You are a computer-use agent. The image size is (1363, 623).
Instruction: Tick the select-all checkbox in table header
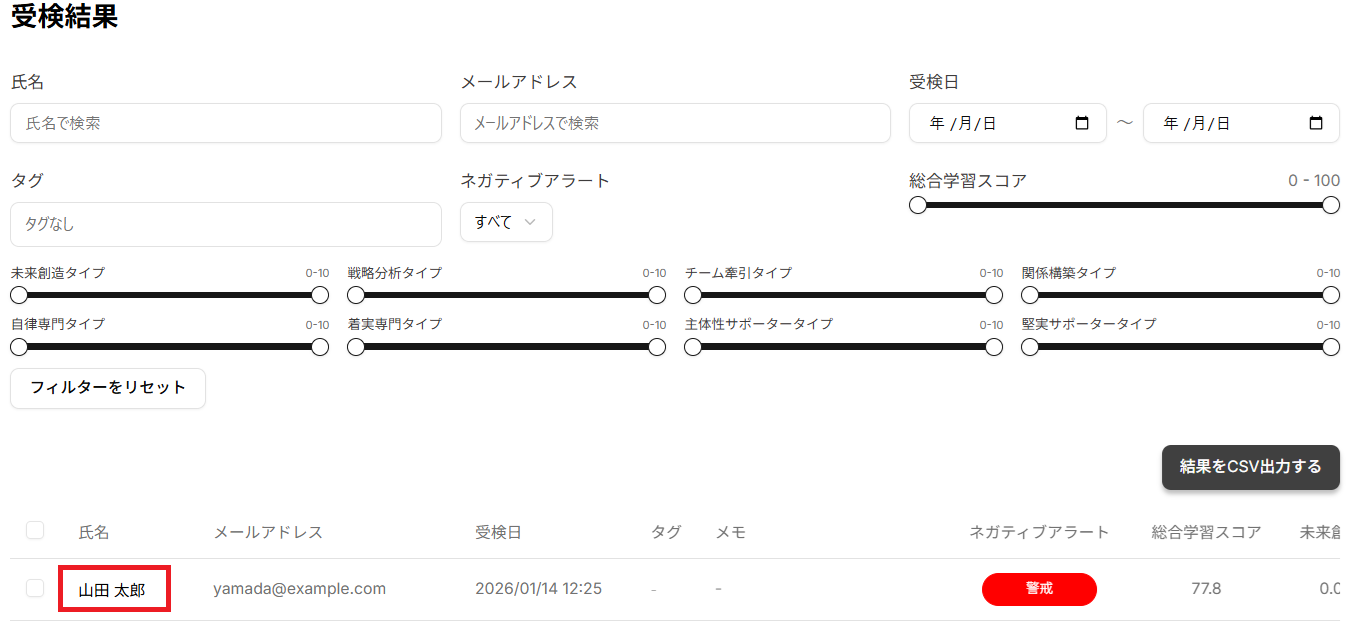35,531
